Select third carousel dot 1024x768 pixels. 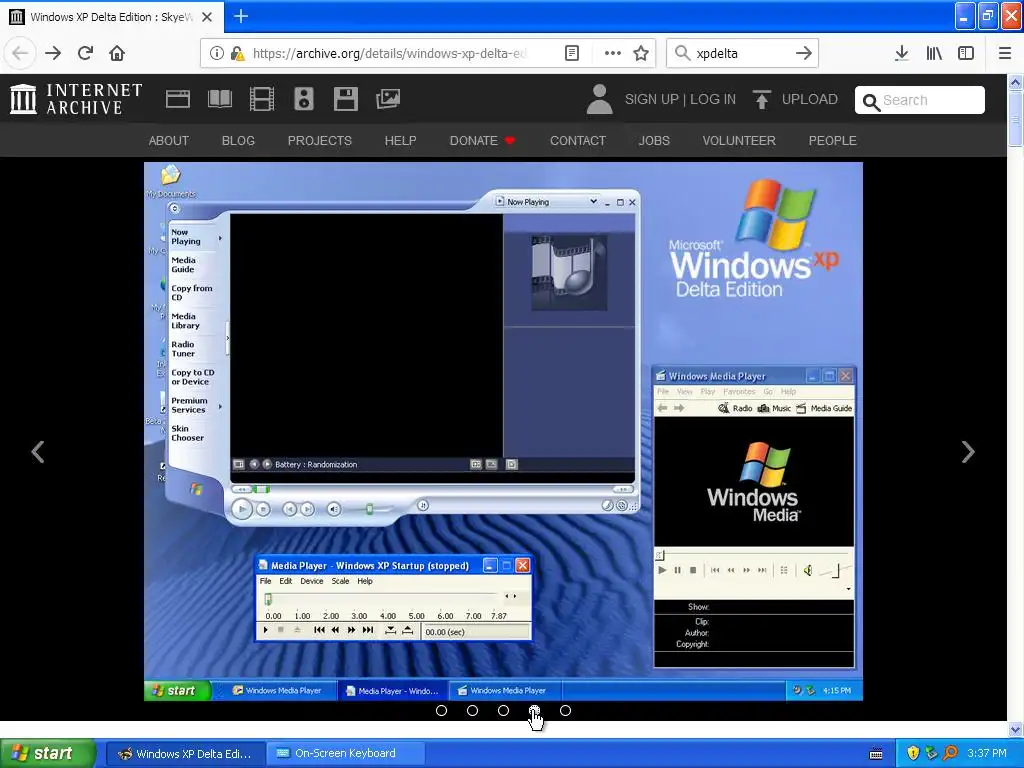coord(504,711)
